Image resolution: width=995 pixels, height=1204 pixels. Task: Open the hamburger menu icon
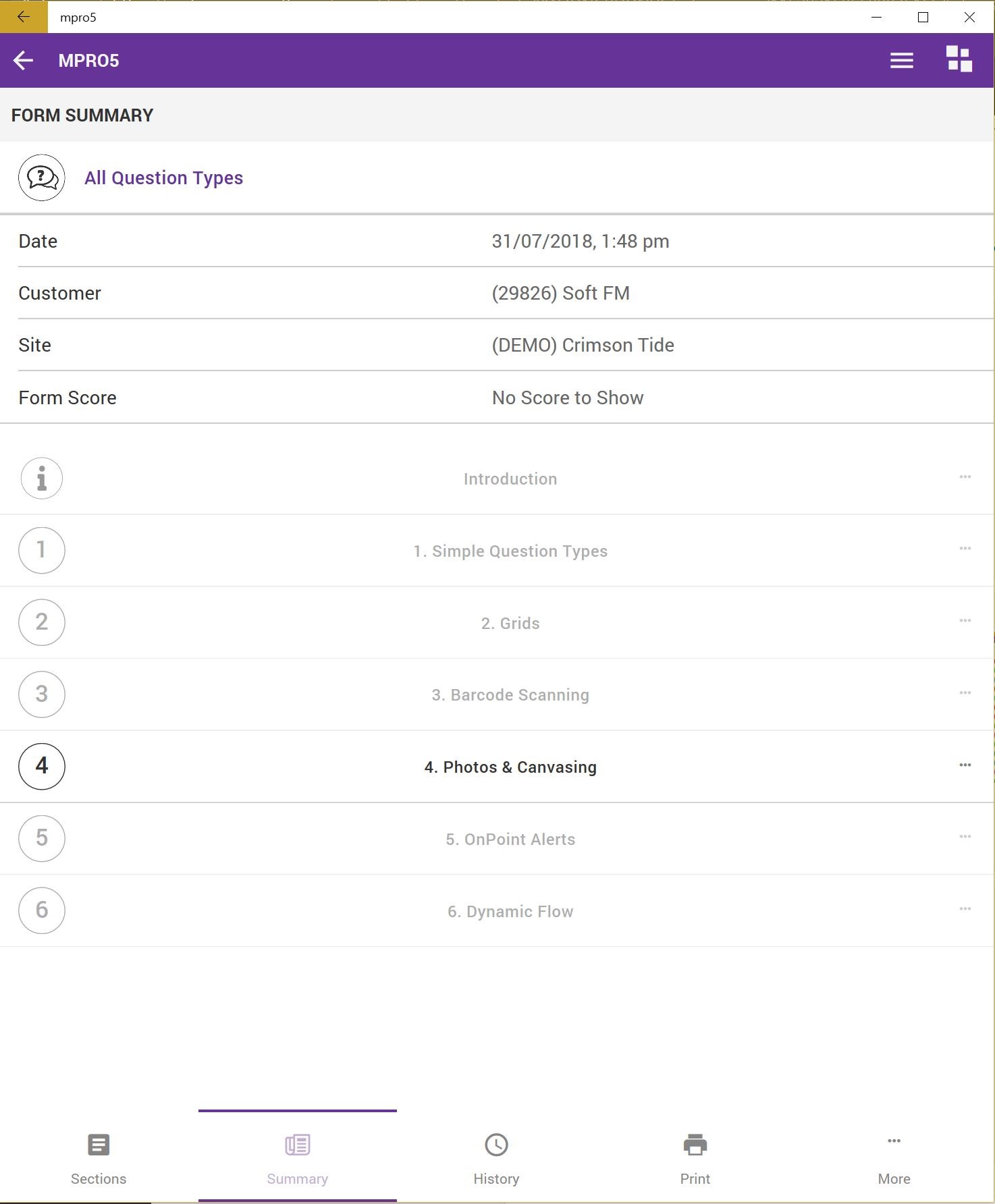901,61
